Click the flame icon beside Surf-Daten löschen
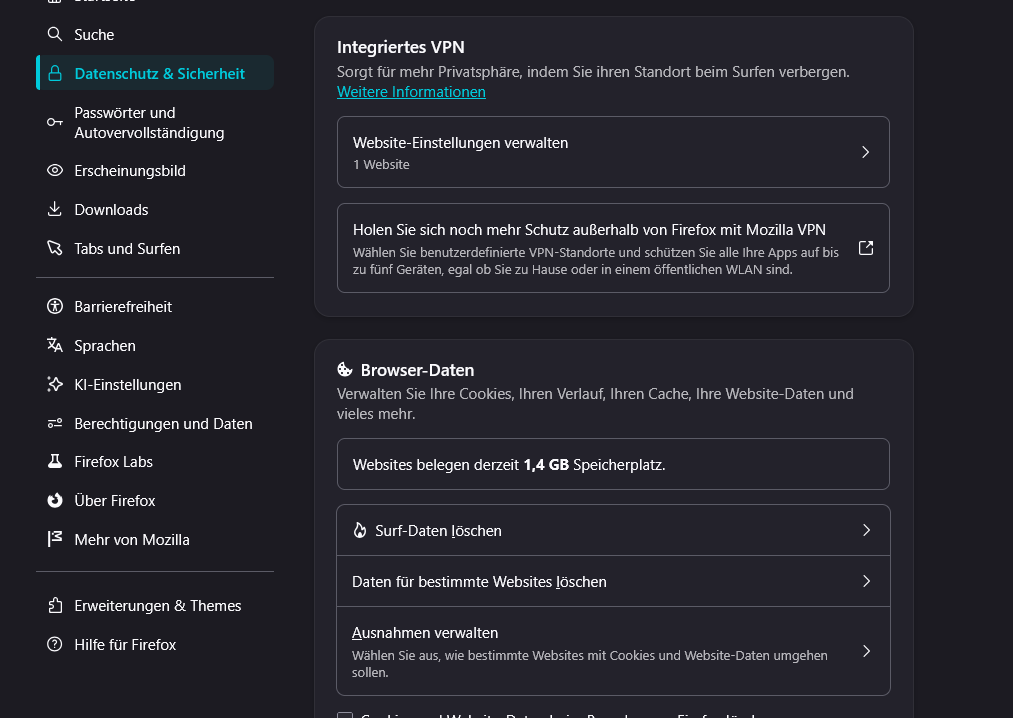Image resolution: width=1013 pixels, height=718 pixels. (x=360, y=531)
